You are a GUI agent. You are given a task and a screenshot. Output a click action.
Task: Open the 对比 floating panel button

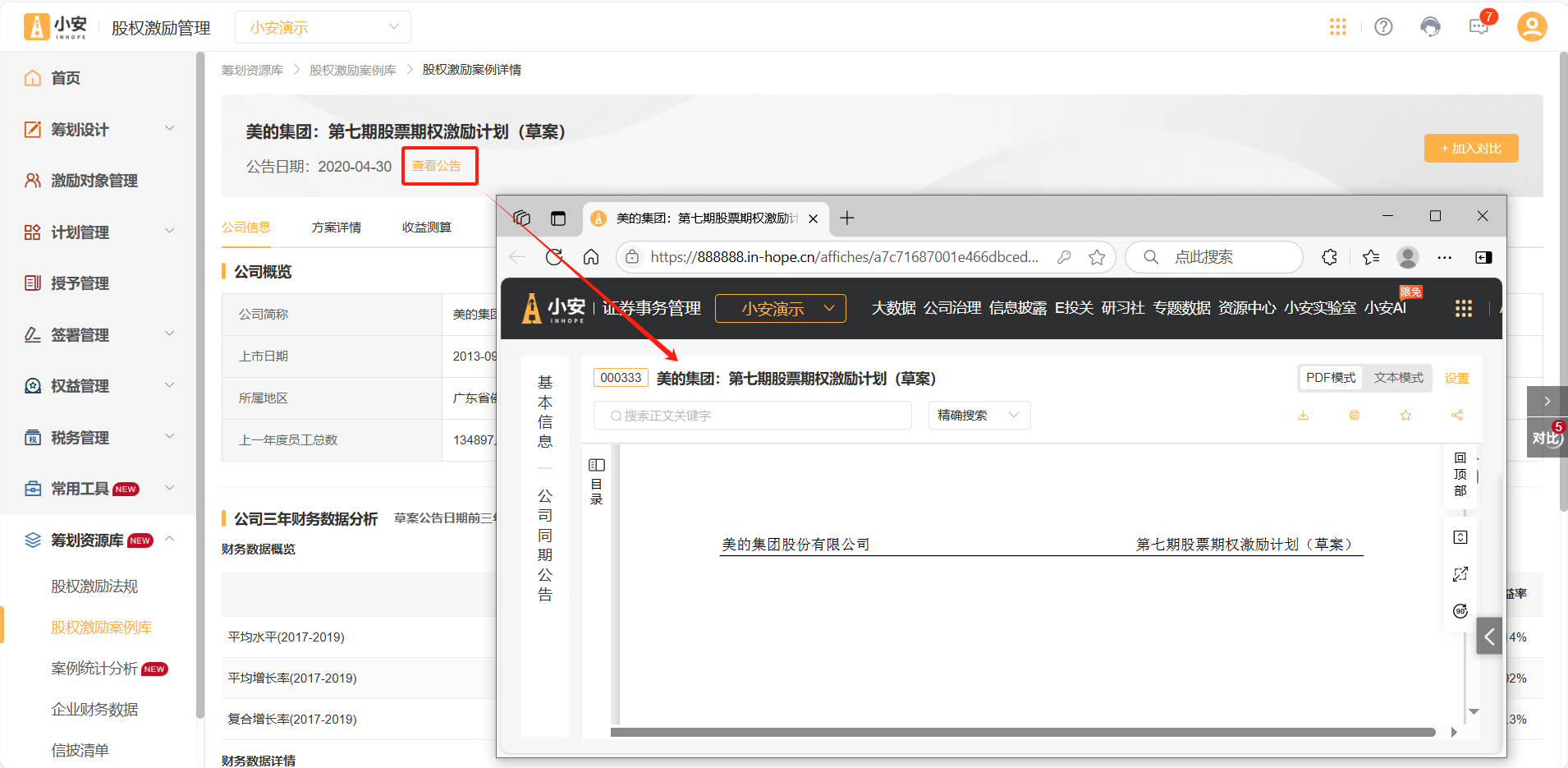tap(1547, 438)
